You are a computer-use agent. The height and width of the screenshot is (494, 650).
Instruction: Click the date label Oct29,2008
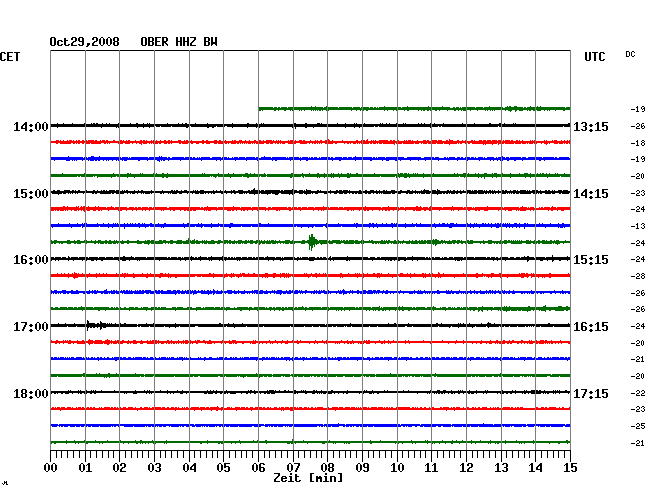(84, 42)
